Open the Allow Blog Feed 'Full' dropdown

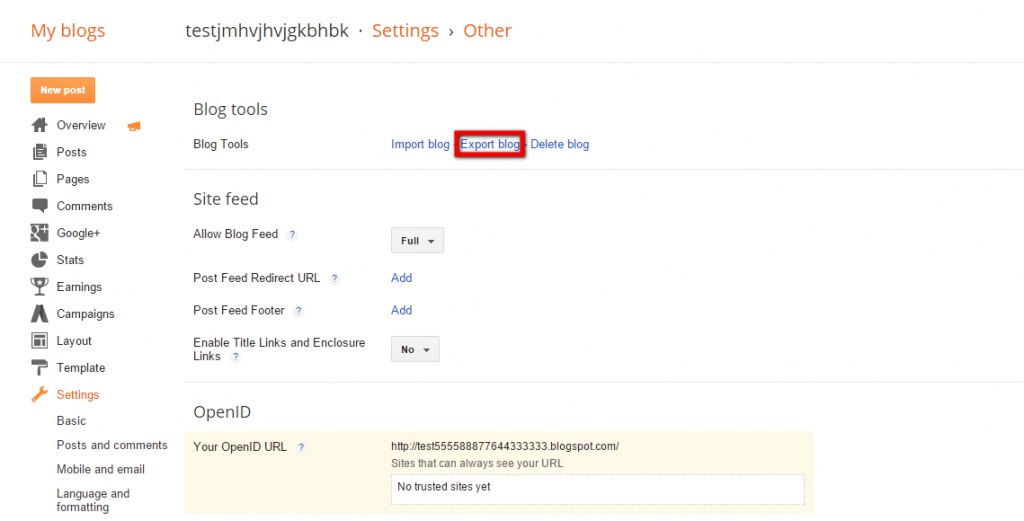(417, 241)
